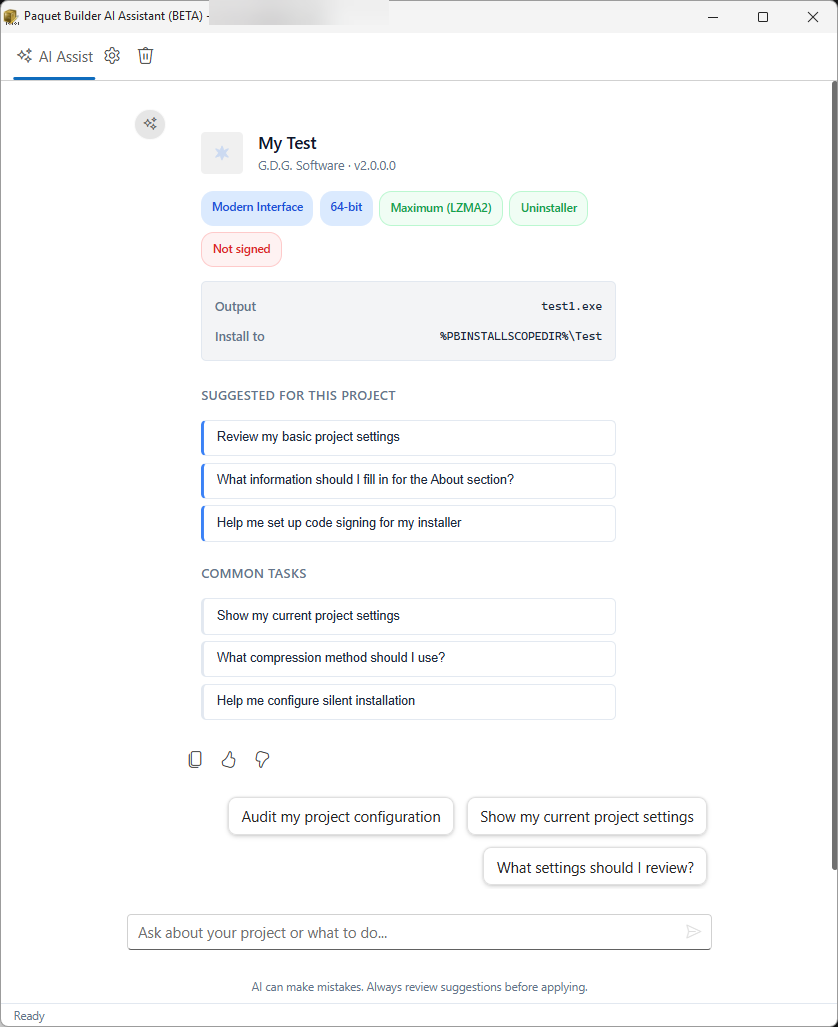Click the project thumbnail next to My Test
838x1027 pixels.
221,153
